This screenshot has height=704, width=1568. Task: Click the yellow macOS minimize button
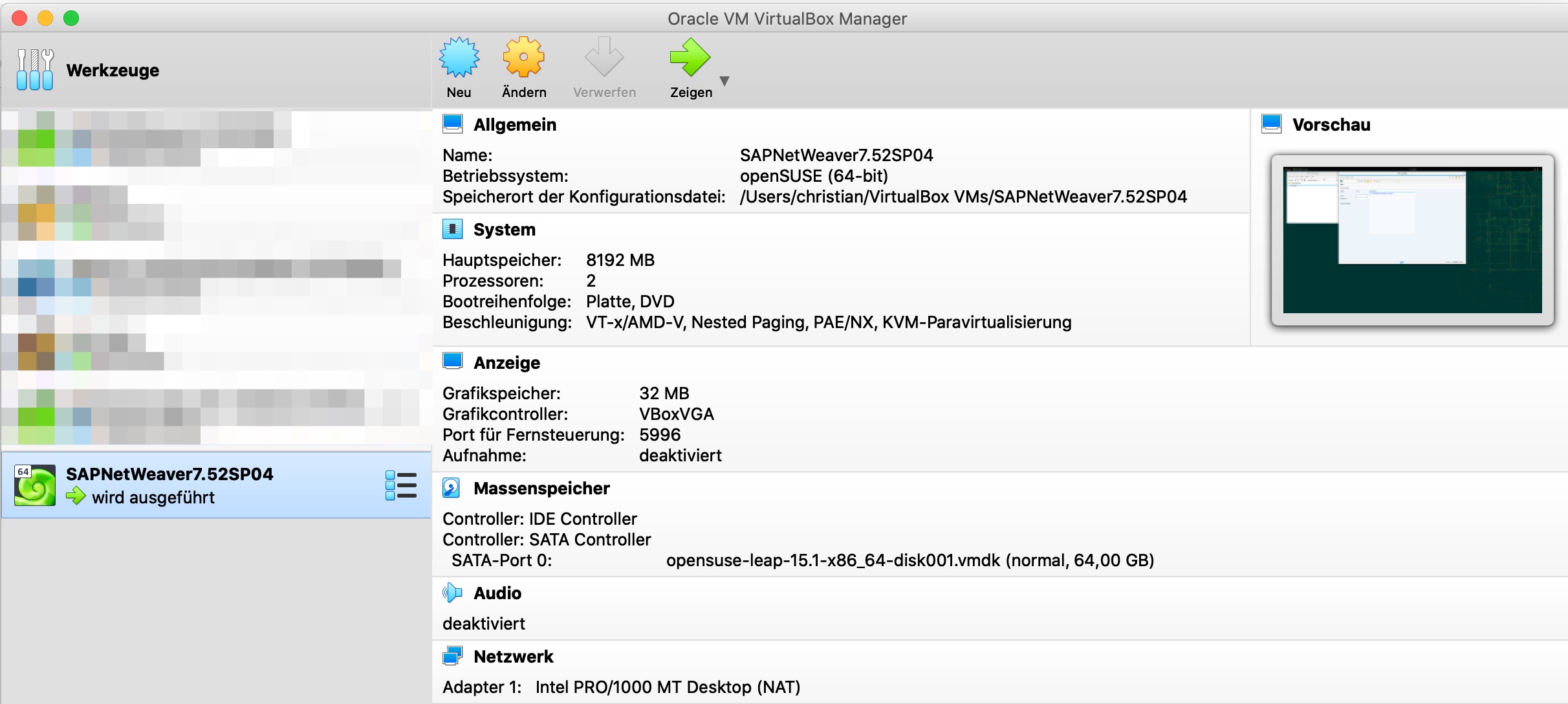tap(45, 18)
